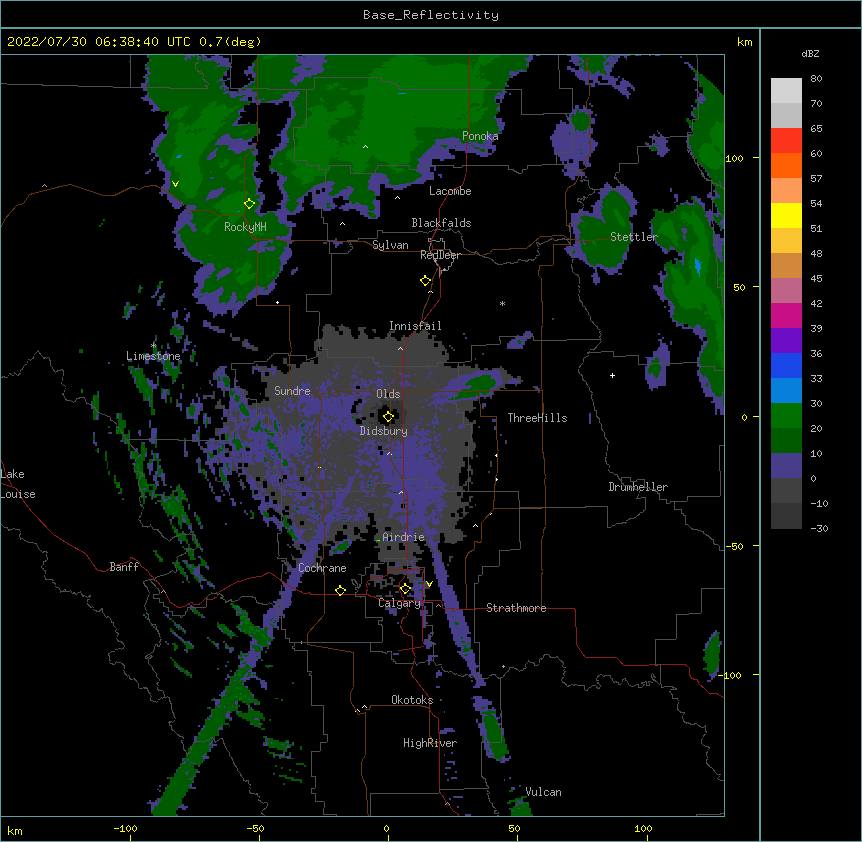This screenshot has width=862, height=842.
Task: Click the Banff town label
Action: point(124,567)
